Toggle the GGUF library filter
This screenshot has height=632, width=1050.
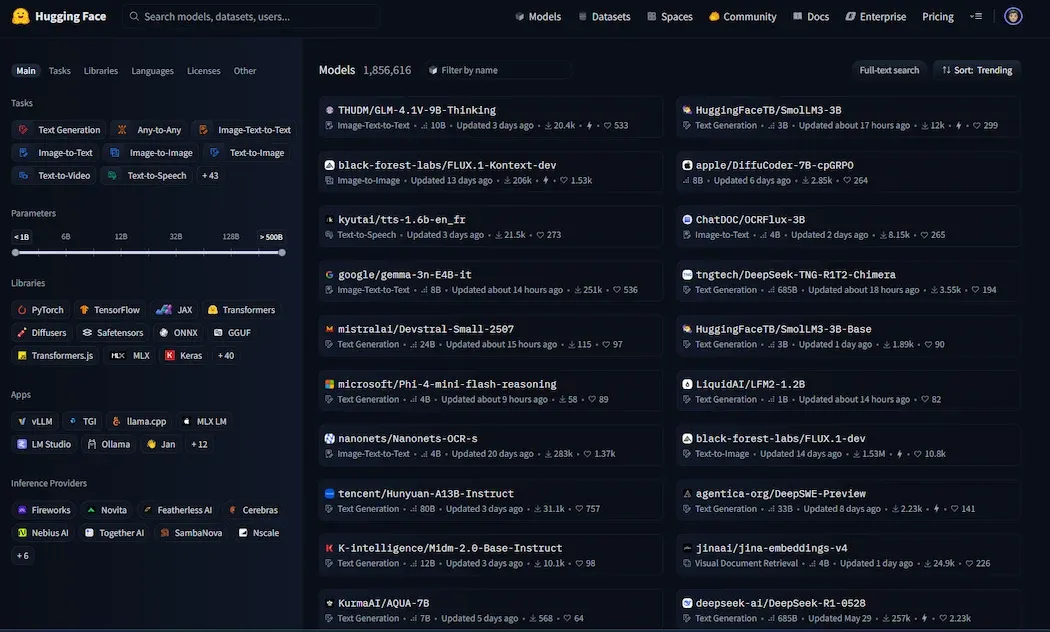pos(232,333)
